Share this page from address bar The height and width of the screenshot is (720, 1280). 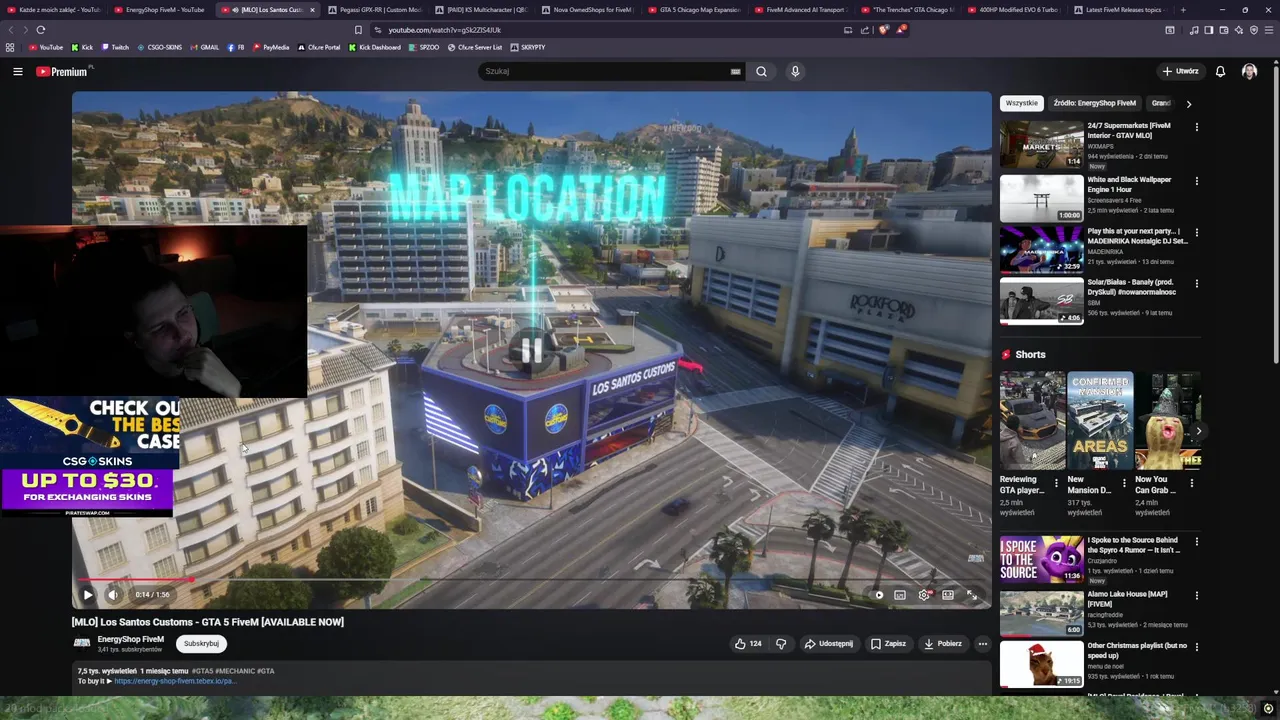click(x=865, y=30)
